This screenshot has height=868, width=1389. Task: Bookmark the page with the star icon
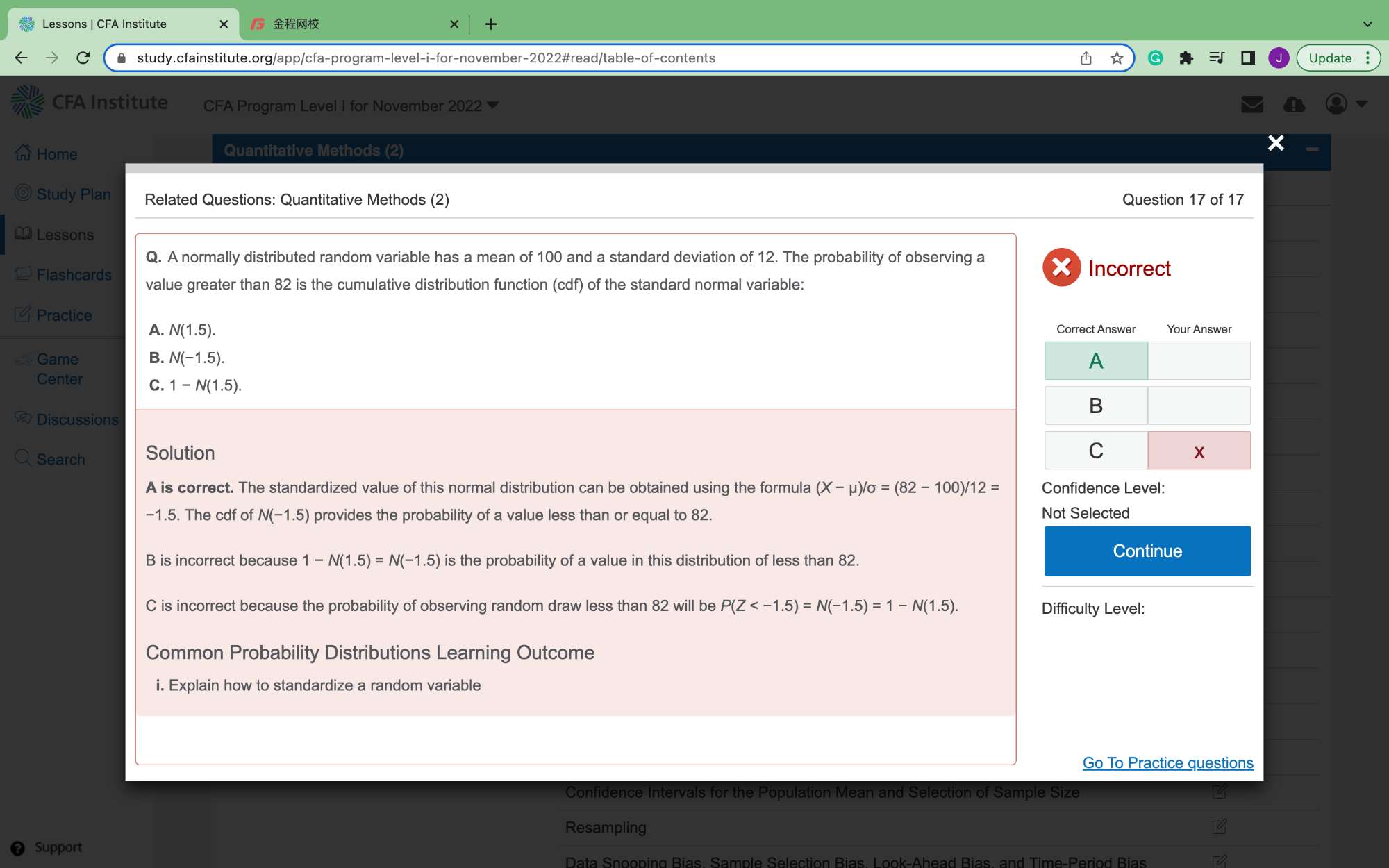pos(1117,58)
